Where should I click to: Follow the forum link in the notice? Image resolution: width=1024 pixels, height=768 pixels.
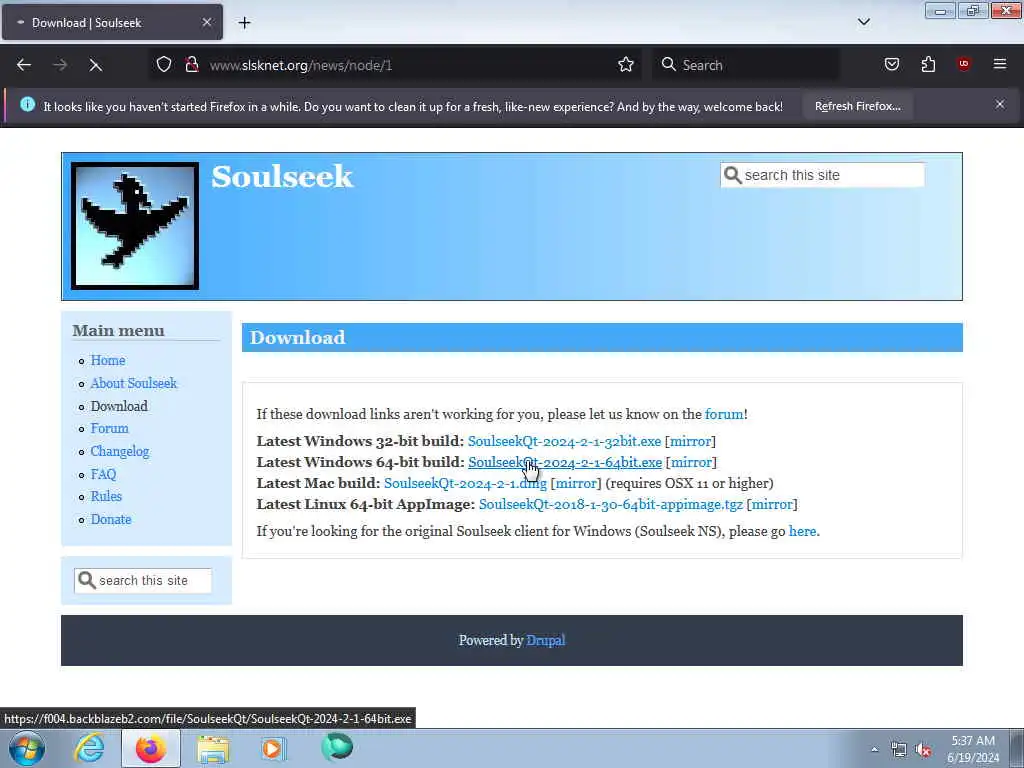click(724, 414)
